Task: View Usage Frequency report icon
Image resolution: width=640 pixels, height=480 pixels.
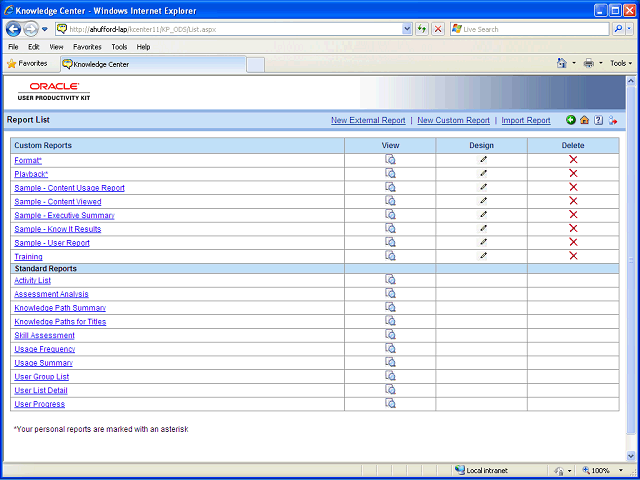Action: 390,349
